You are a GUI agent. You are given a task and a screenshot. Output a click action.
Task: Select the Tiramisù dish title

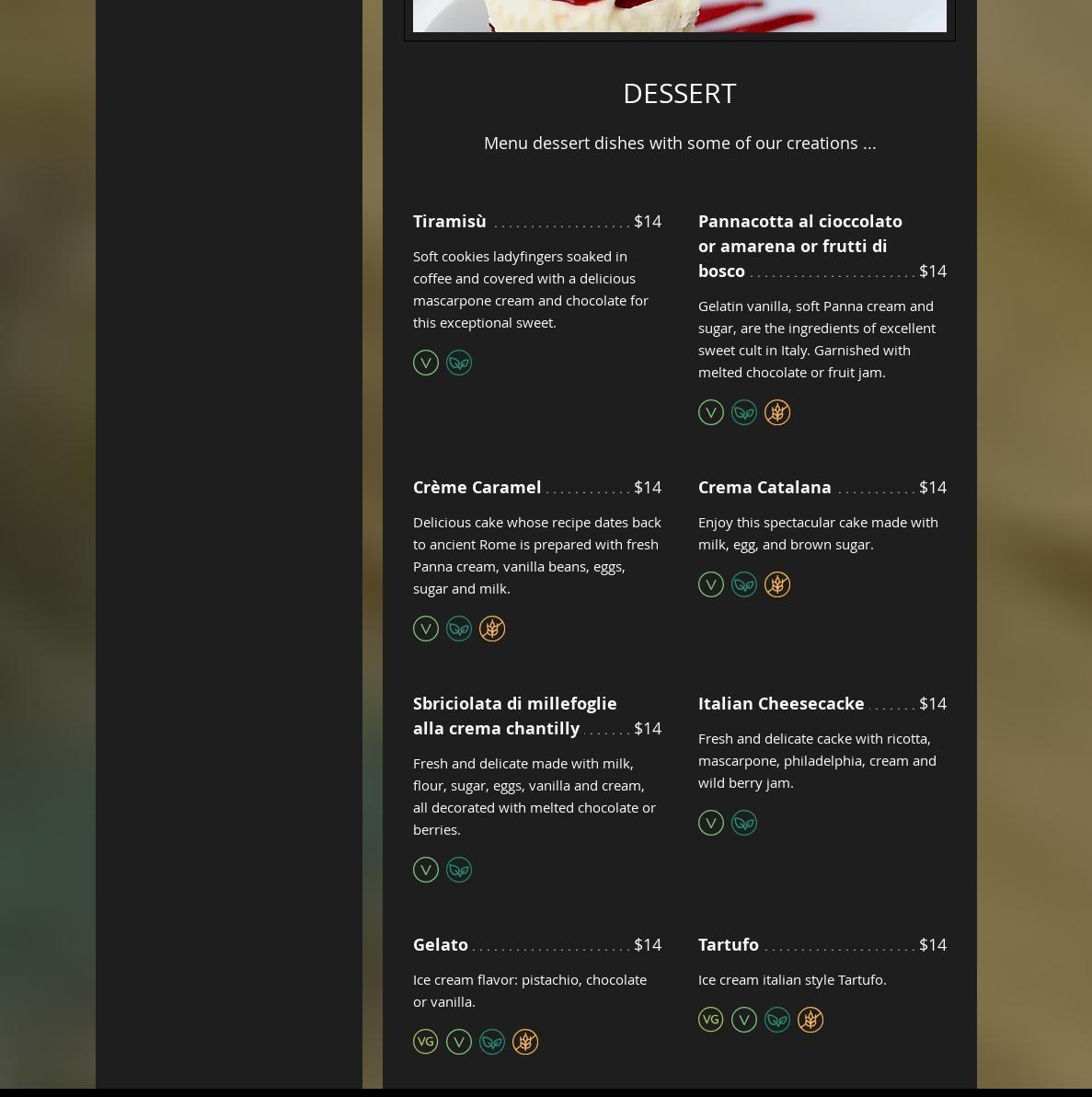click(449, 221)
